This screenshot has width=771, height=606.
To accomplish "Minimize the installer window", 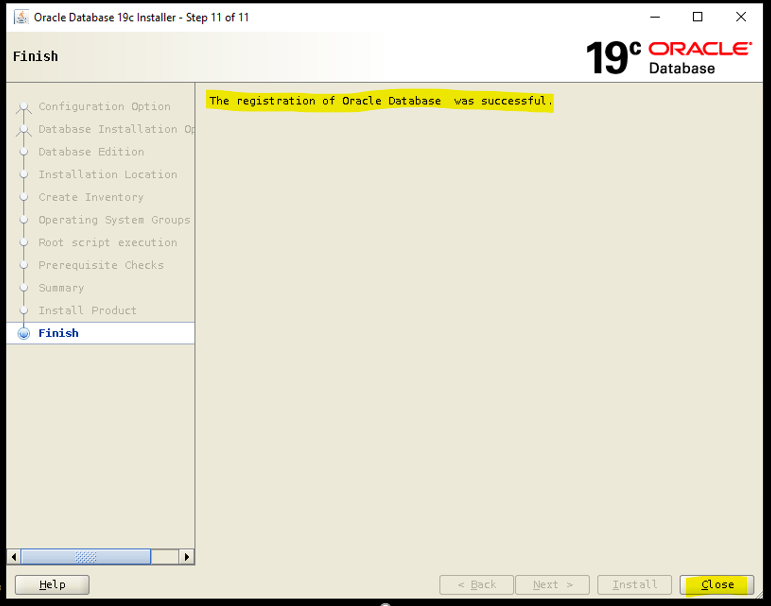I will click(x=655, y=17).
